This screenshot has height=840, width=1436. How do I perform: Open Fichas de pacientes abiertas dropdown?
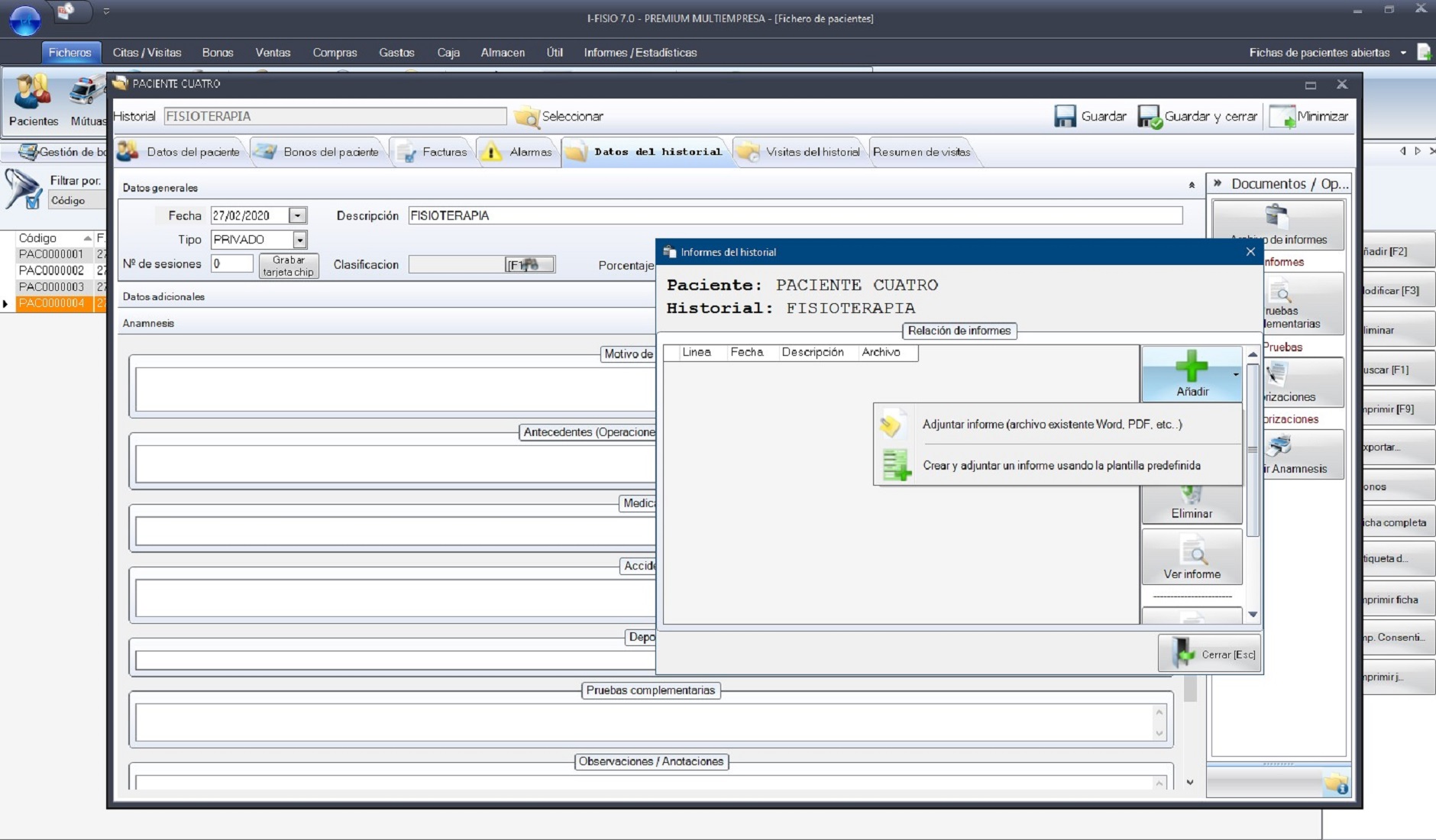click(1403, 53)
